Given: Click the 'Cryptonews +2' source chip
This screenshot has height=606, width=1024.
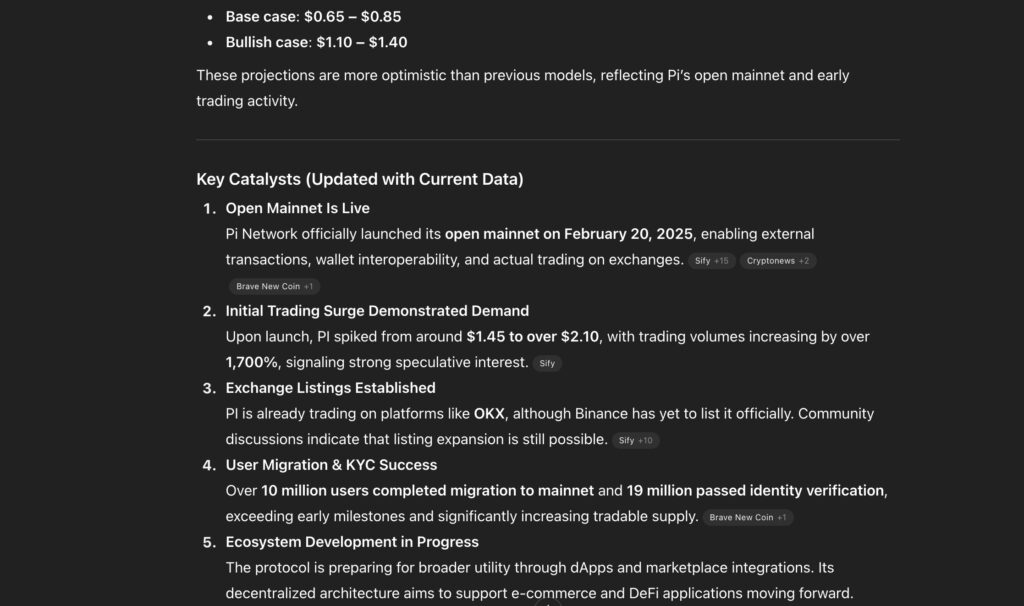Looking at the screenshot, I should (778, 261).
